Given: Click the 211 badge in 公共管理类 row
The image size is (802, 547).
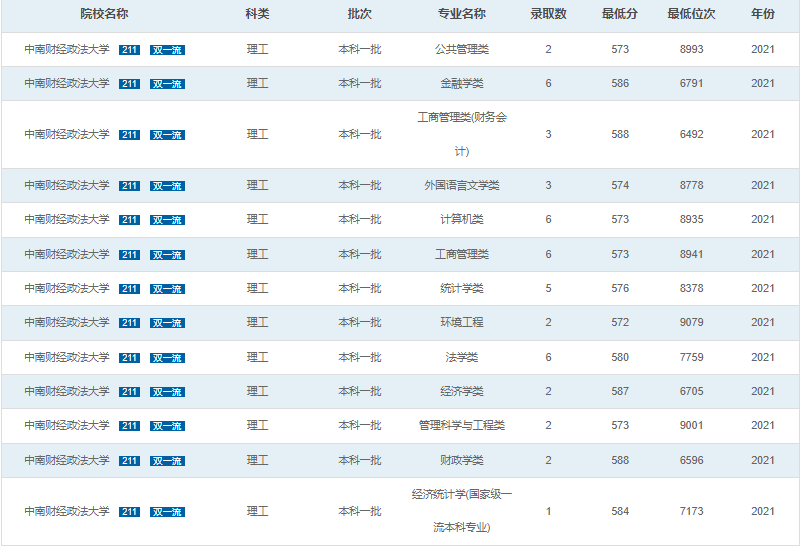Looking at the screenshot, I should (x=129, y=50).
